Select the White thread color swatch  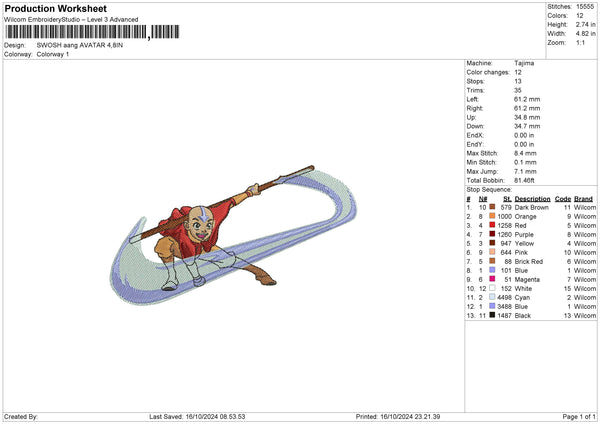(x=492, y=288)
